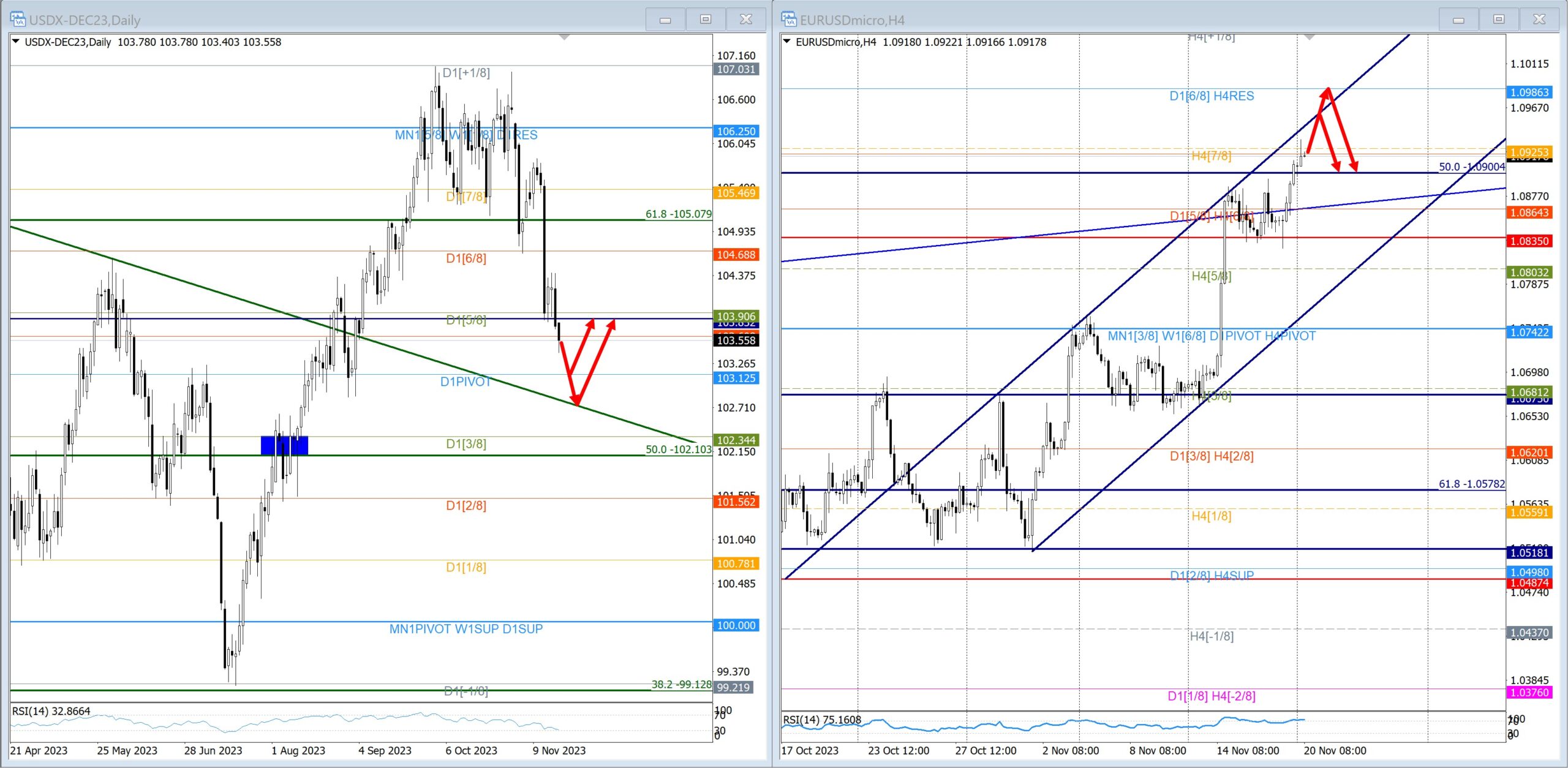Image resolution: width=1568 pixels, height=768 pixels.
Task: Maximize the USDX-DEC23 Daily chart window
Action: [706, 20]
